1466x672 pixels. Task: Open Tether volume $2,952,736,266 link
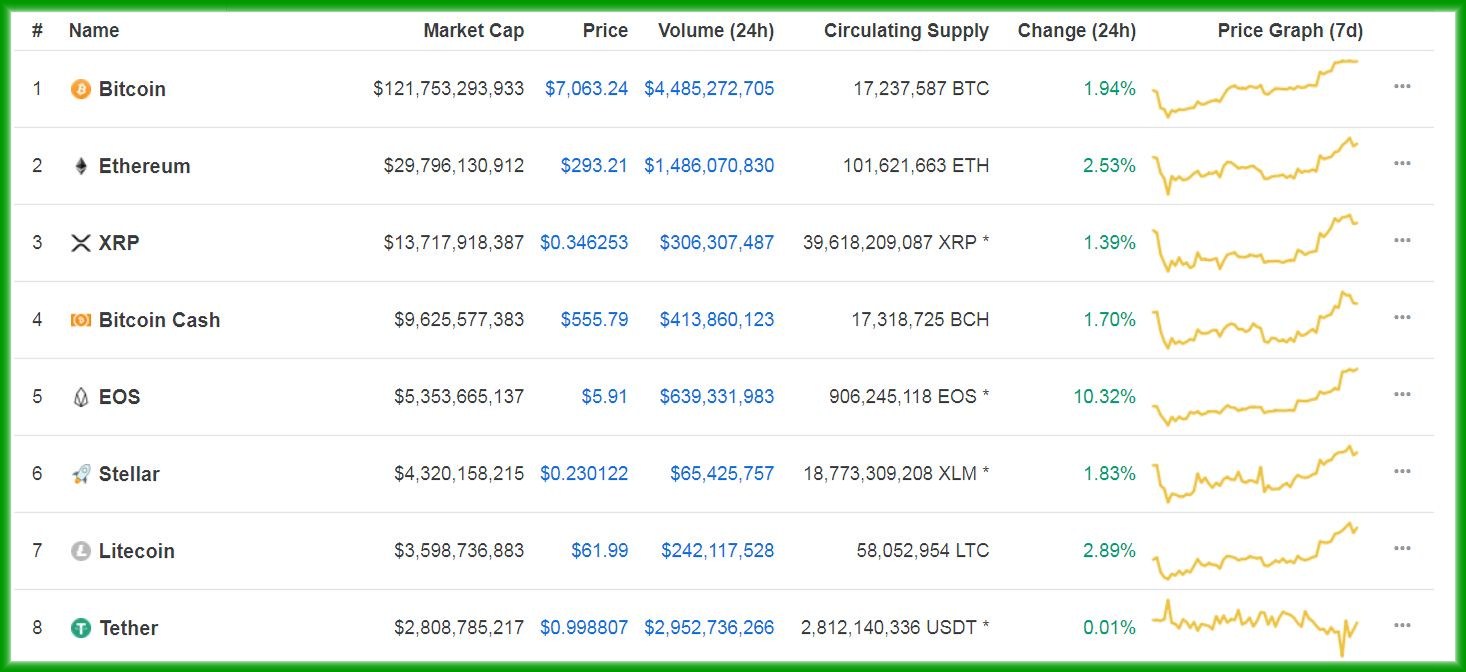708,628
